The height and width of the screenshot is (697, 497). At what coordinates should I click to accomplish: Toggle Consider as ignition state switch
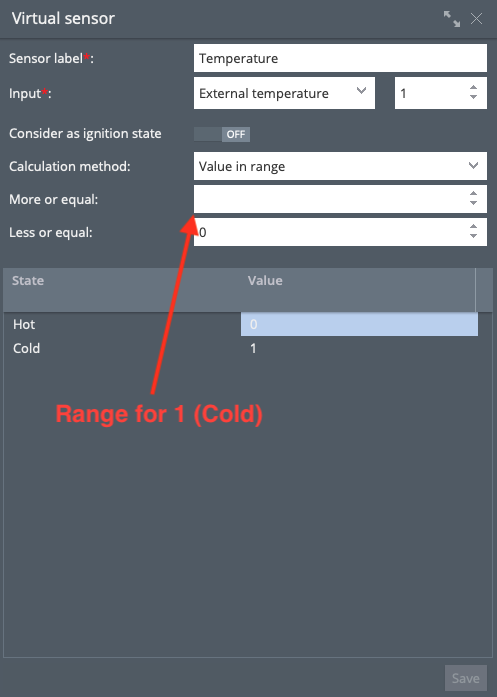click(222, 134)
